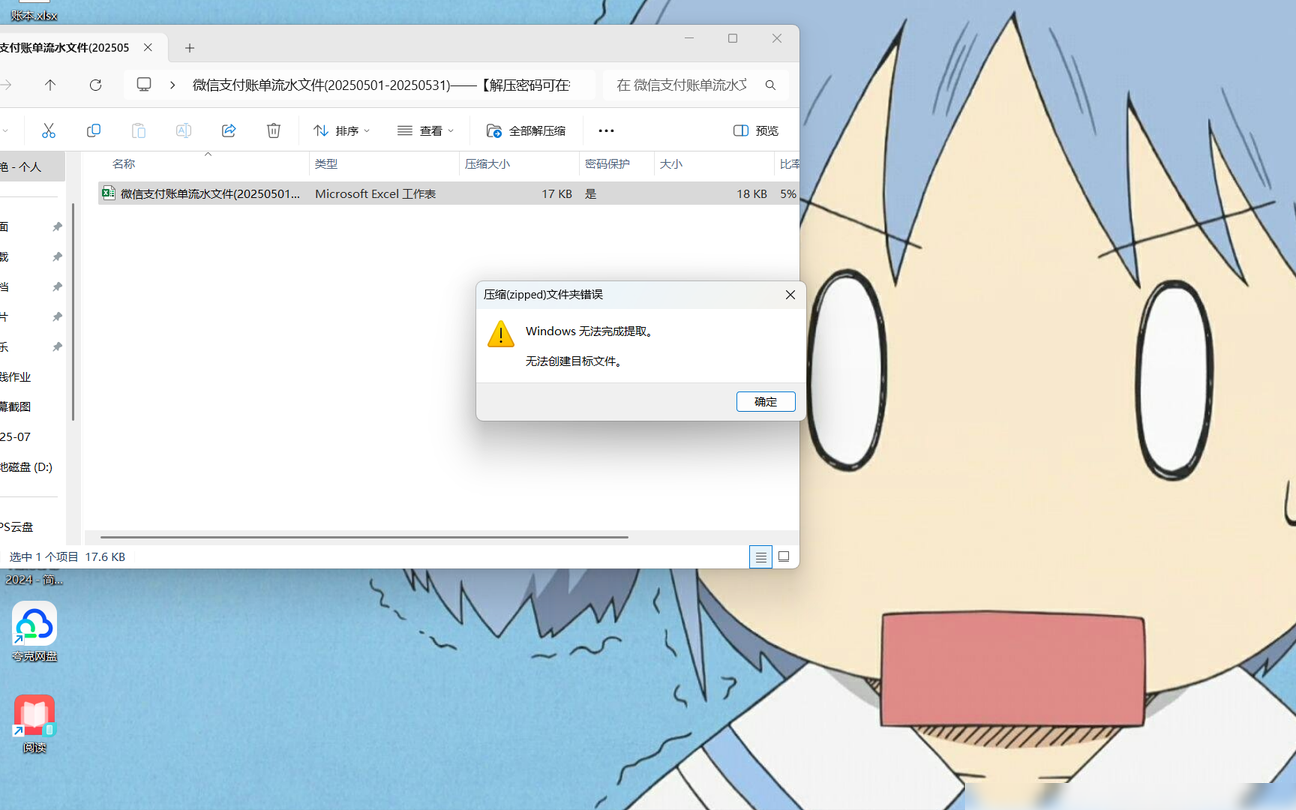Viewport: 1296px width, 810px height.
Task: Click the Share icon in toolbar
Action: coord(229,131)
